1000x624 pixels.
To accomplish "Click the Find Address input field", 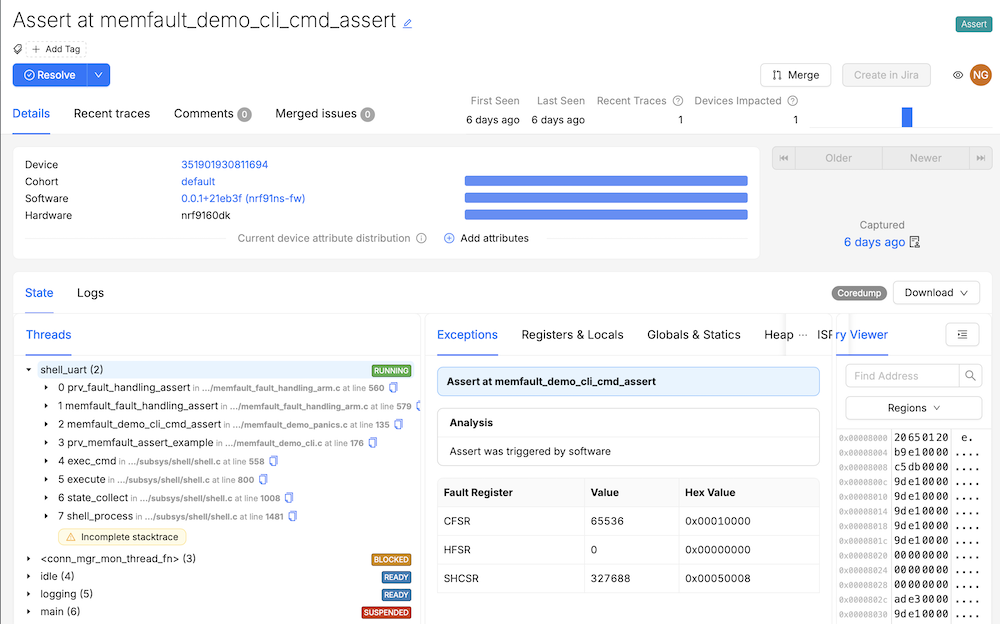I will [901, 376].
